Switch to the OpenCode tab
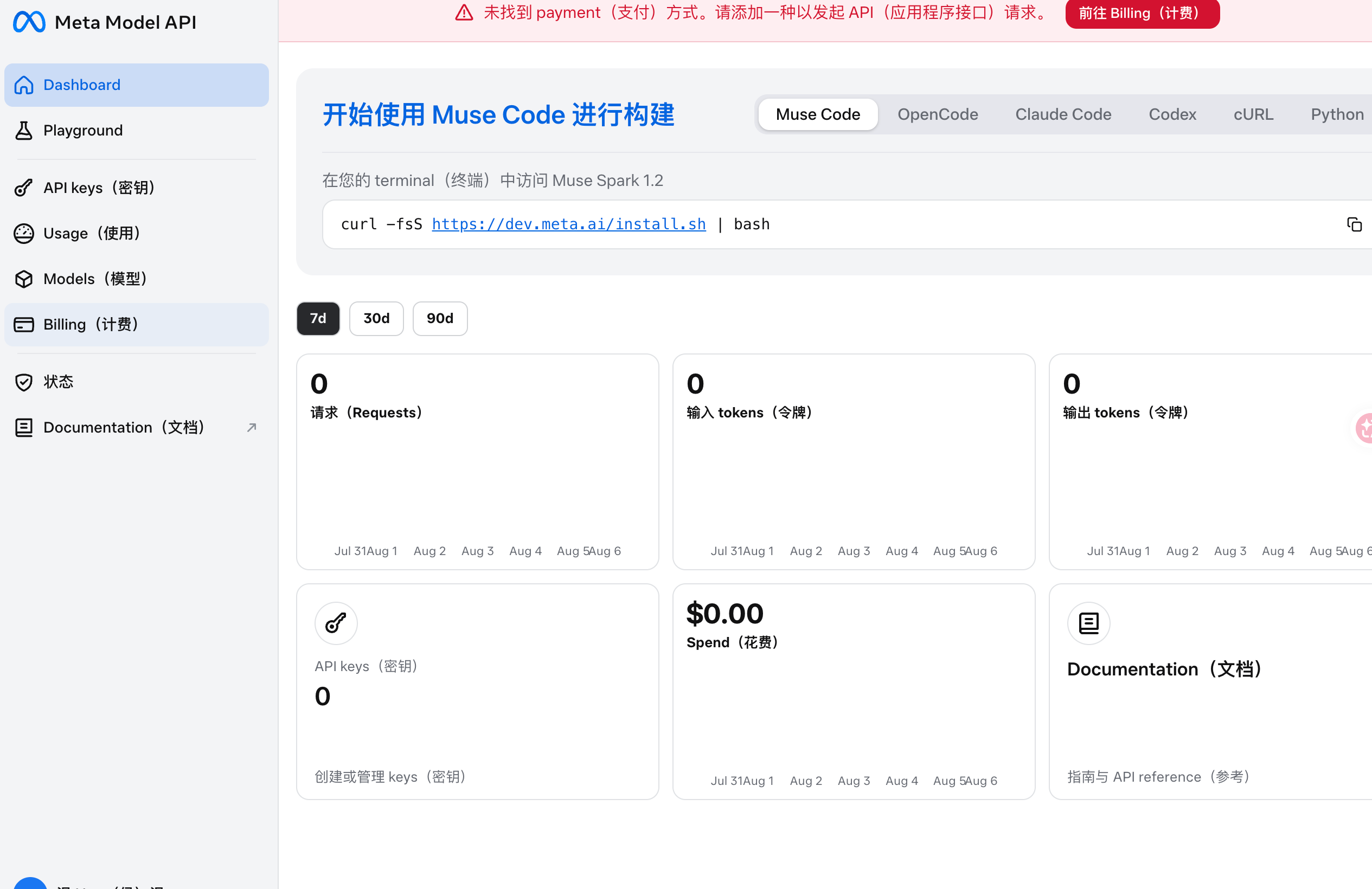Screen dimensions: 1372x889 click(937, 114)
